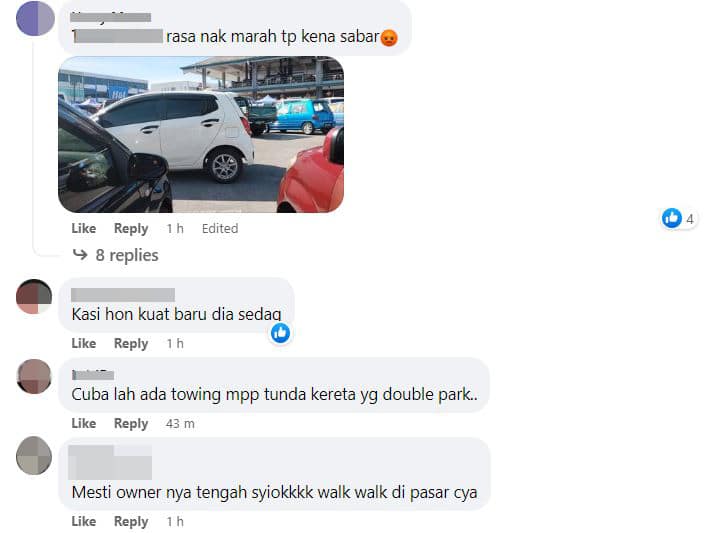
Task: Open the parked cars photo attachment
Action: click(x=201, y=134)
